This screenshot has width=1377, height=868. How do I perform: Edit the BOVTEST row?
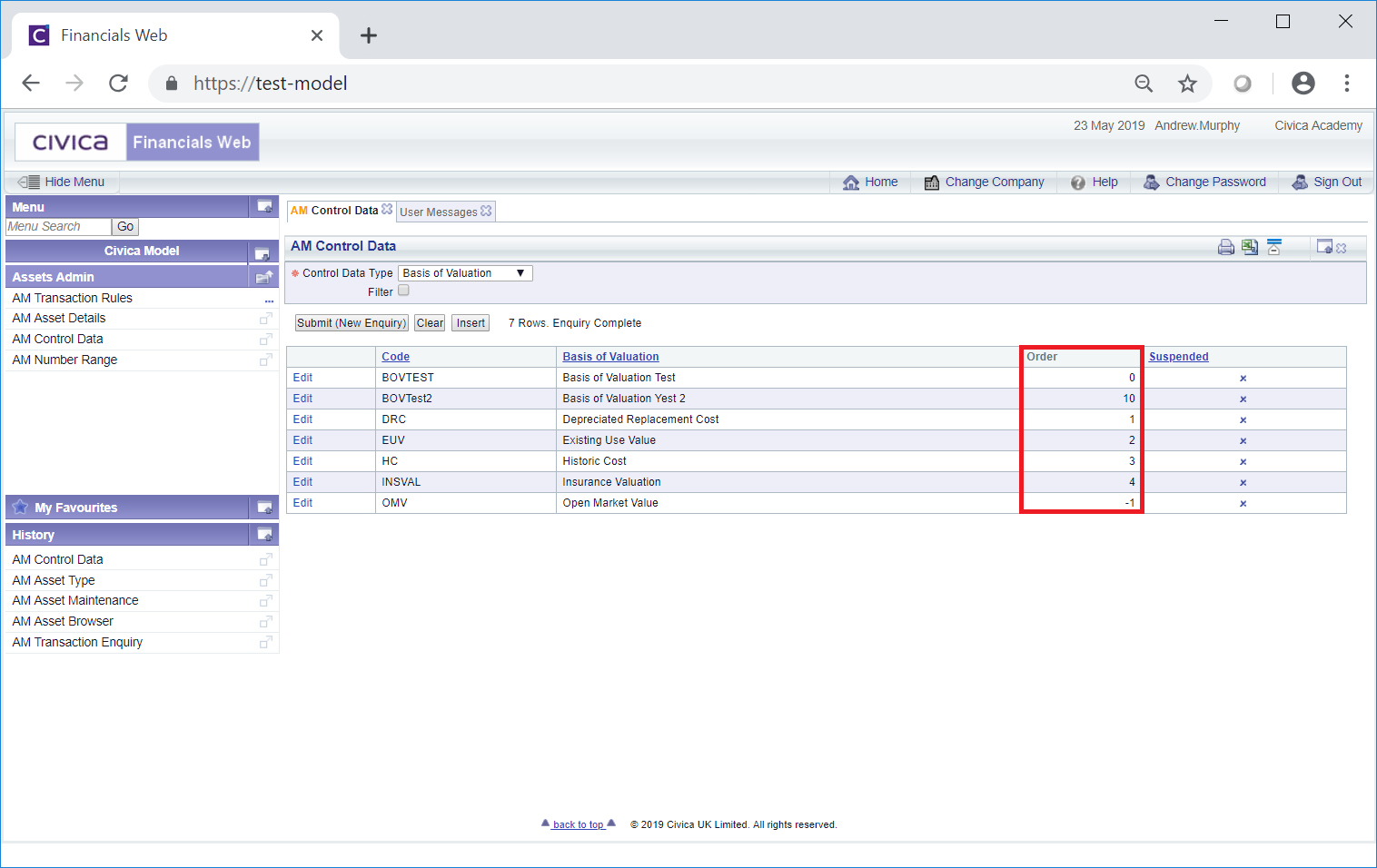pos(302,378)
